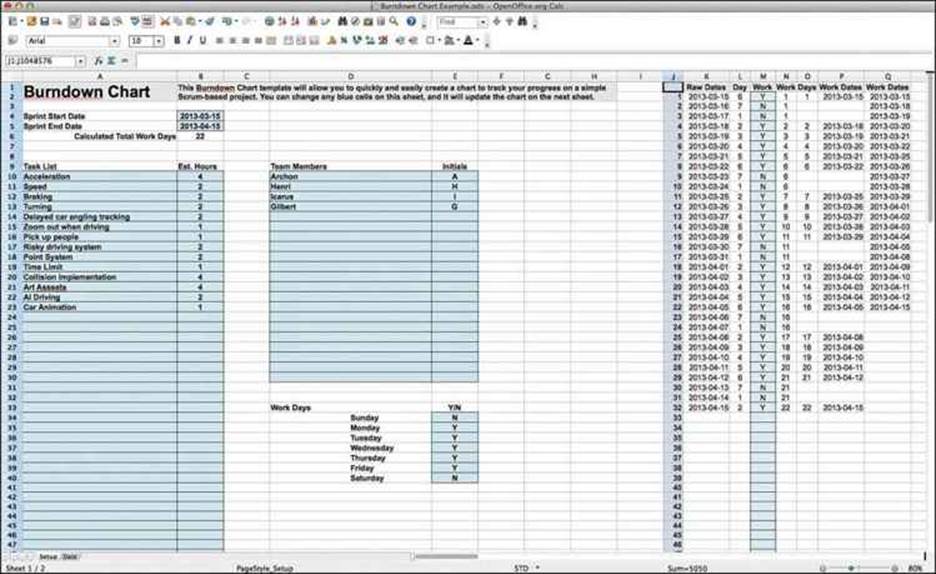
Task: Click the Find text field
Action: 457,22
